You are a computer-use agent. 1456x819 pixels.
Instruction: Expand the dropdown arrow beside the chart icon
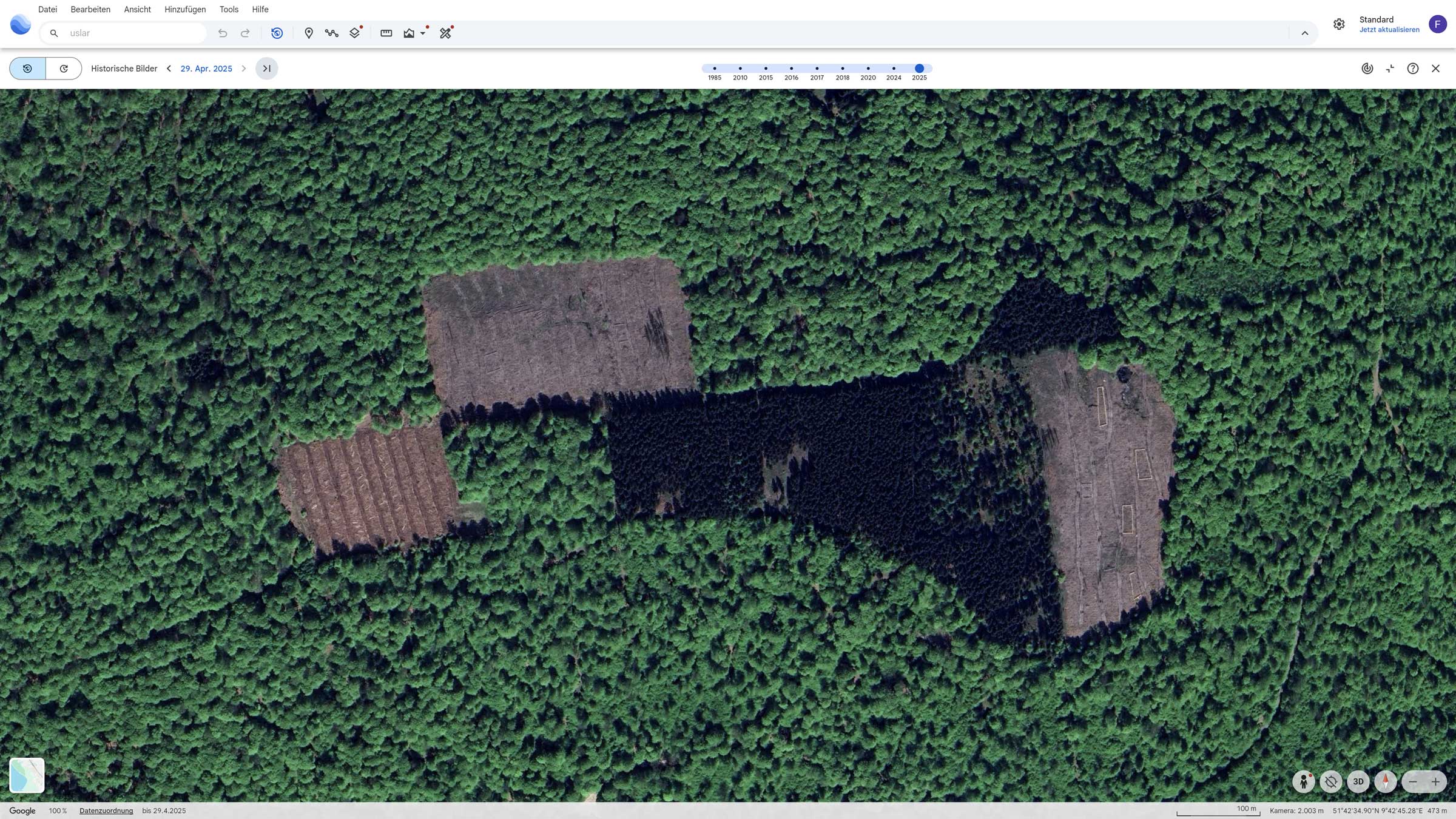coord(423,33)
